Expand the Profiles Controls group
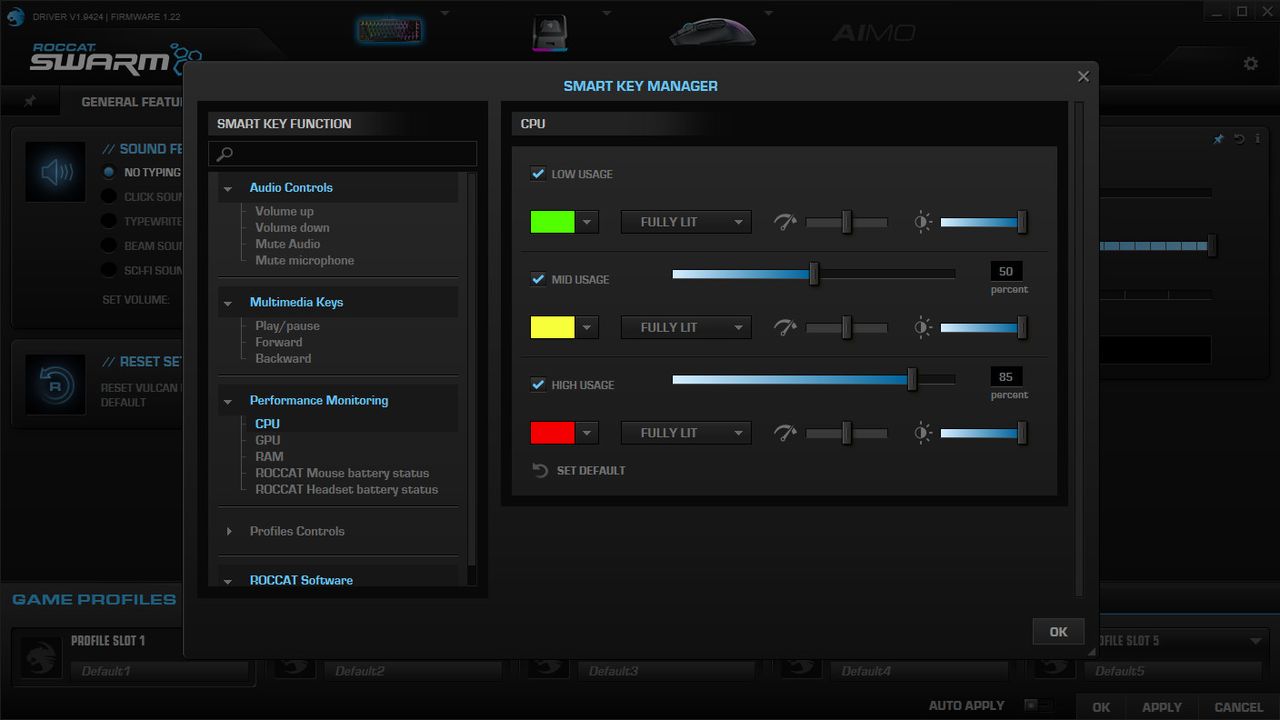Screen dimensions: 1280x720 click(x=229, y=531)
